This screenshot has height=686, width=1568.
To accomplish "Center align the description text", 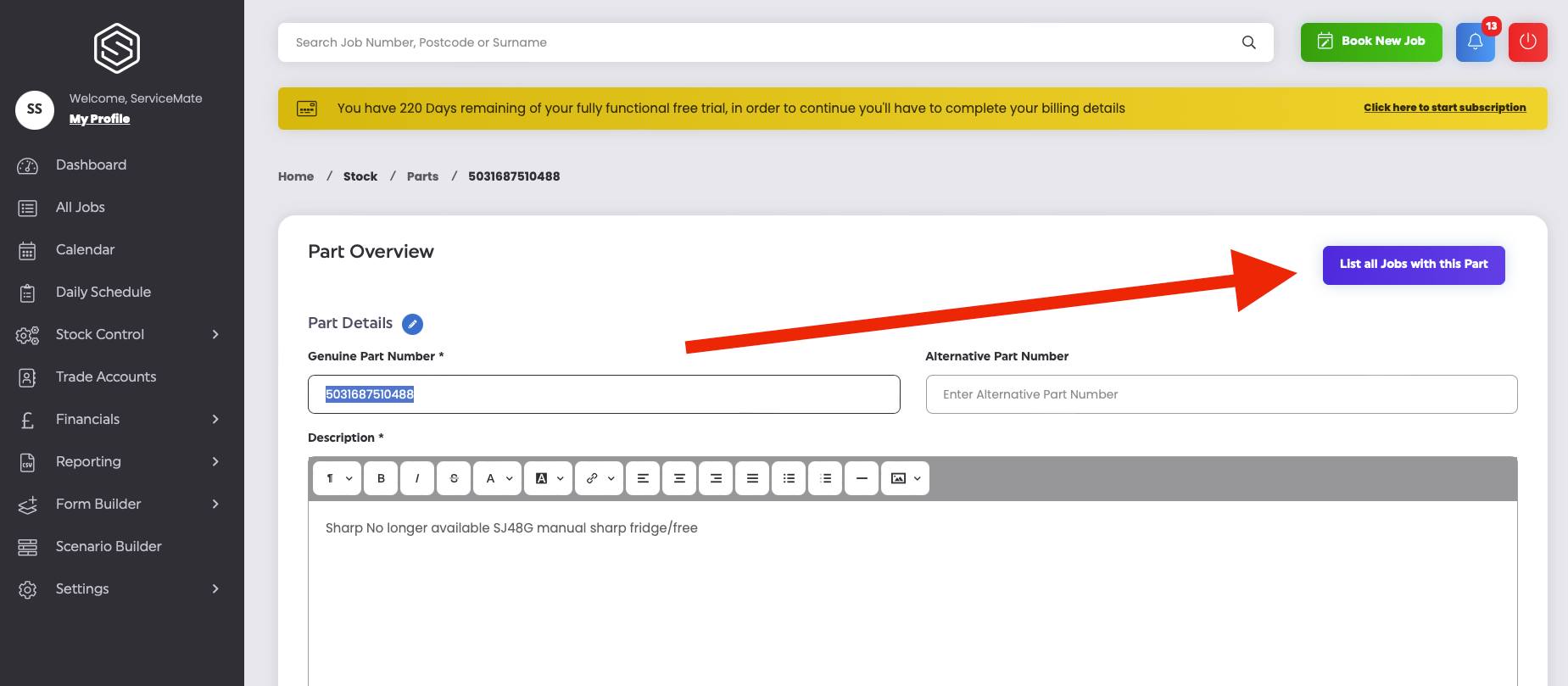I will 679,478.
